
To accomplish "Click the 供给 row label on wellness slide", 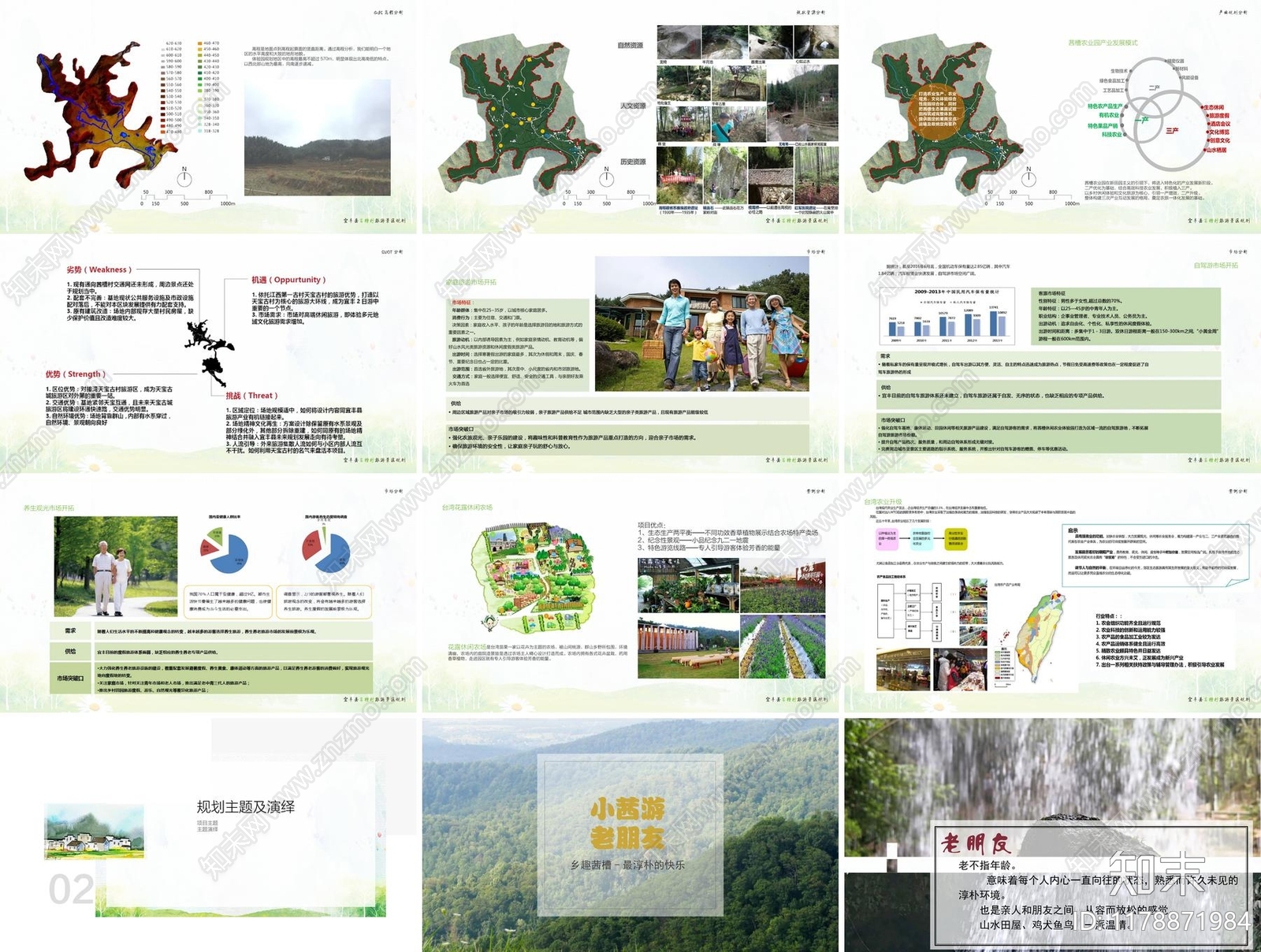I will (70, 652).
